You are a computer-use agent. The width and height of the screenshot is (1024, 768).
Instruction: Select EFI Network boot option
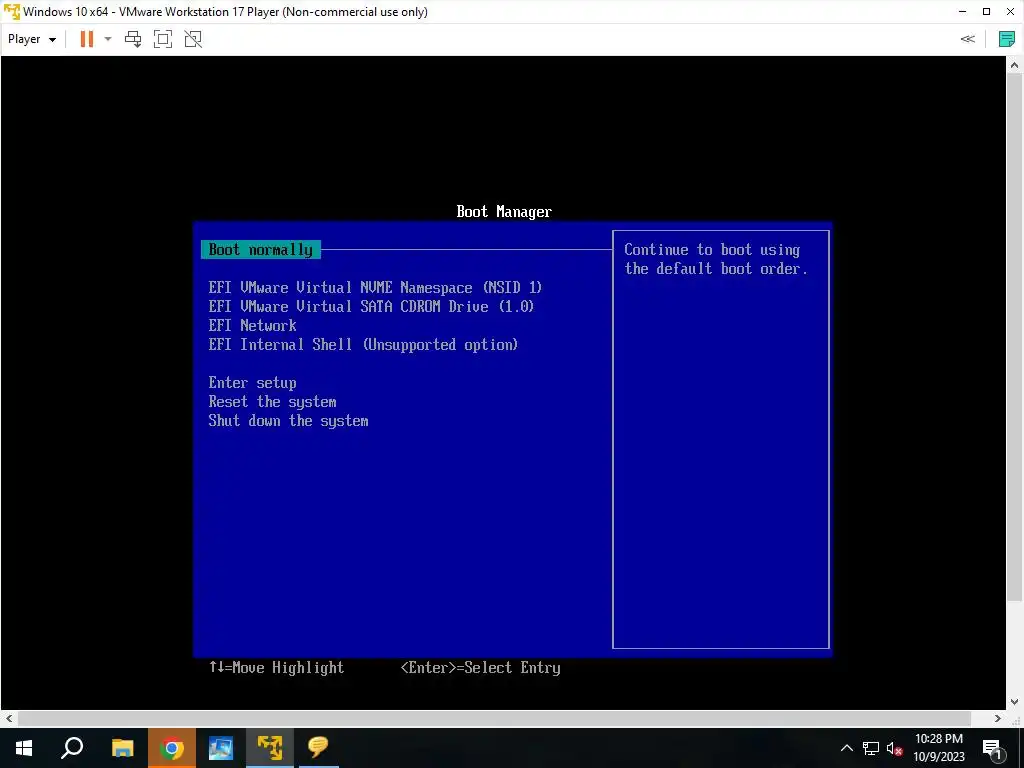[252, 325]
